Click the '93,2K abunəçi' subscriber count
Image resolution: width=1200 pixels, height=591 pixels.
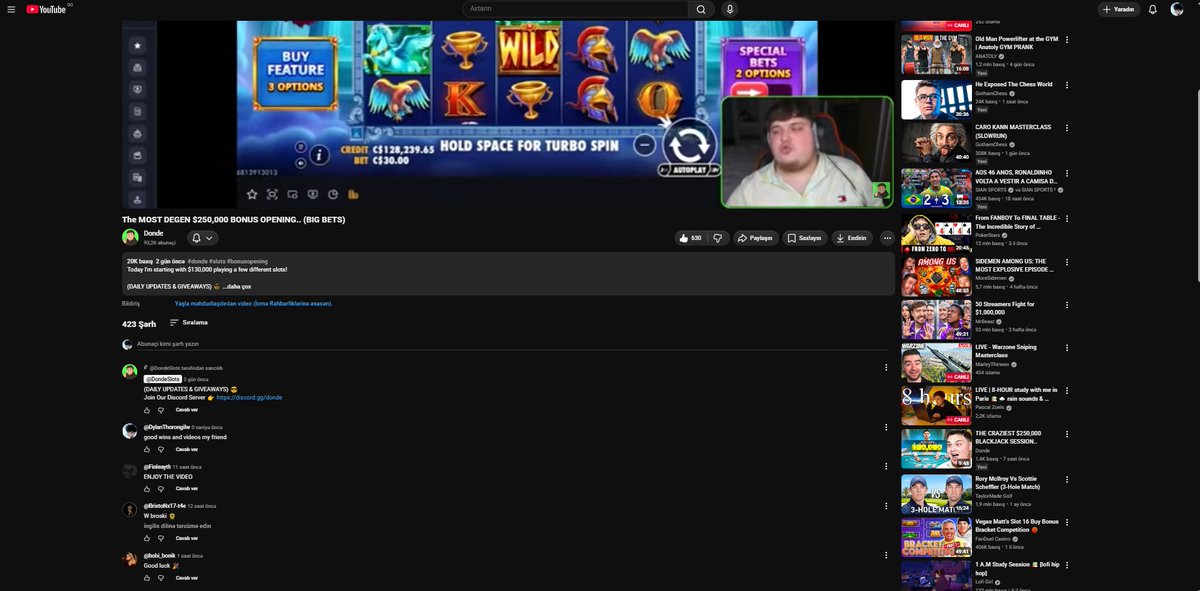[160, 243]
